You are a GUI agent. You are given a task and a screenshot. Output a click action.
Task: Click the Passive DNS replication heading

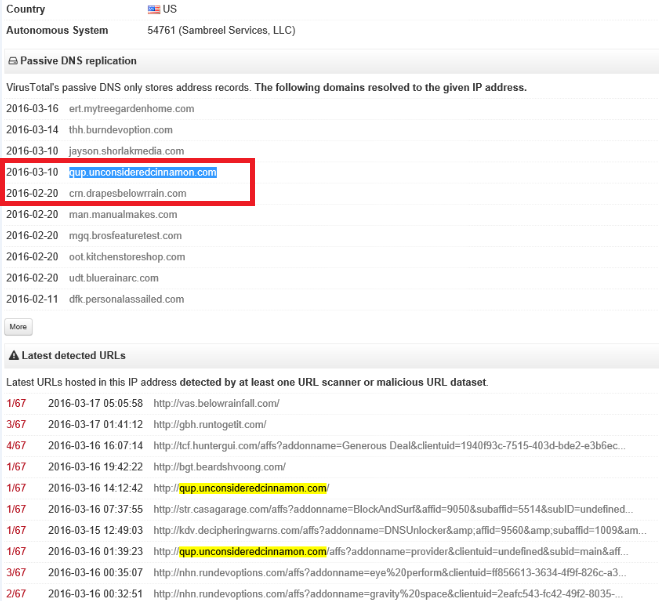coord(79,61)
